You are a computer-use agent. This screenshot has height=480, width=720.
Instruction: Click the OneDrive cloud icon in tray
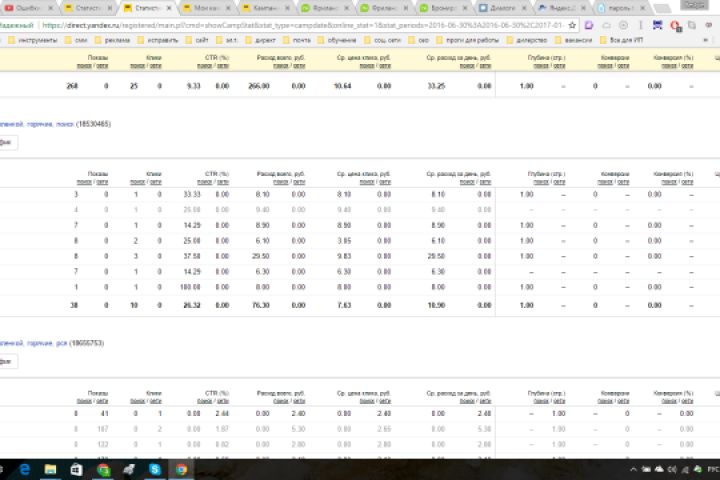659,469
